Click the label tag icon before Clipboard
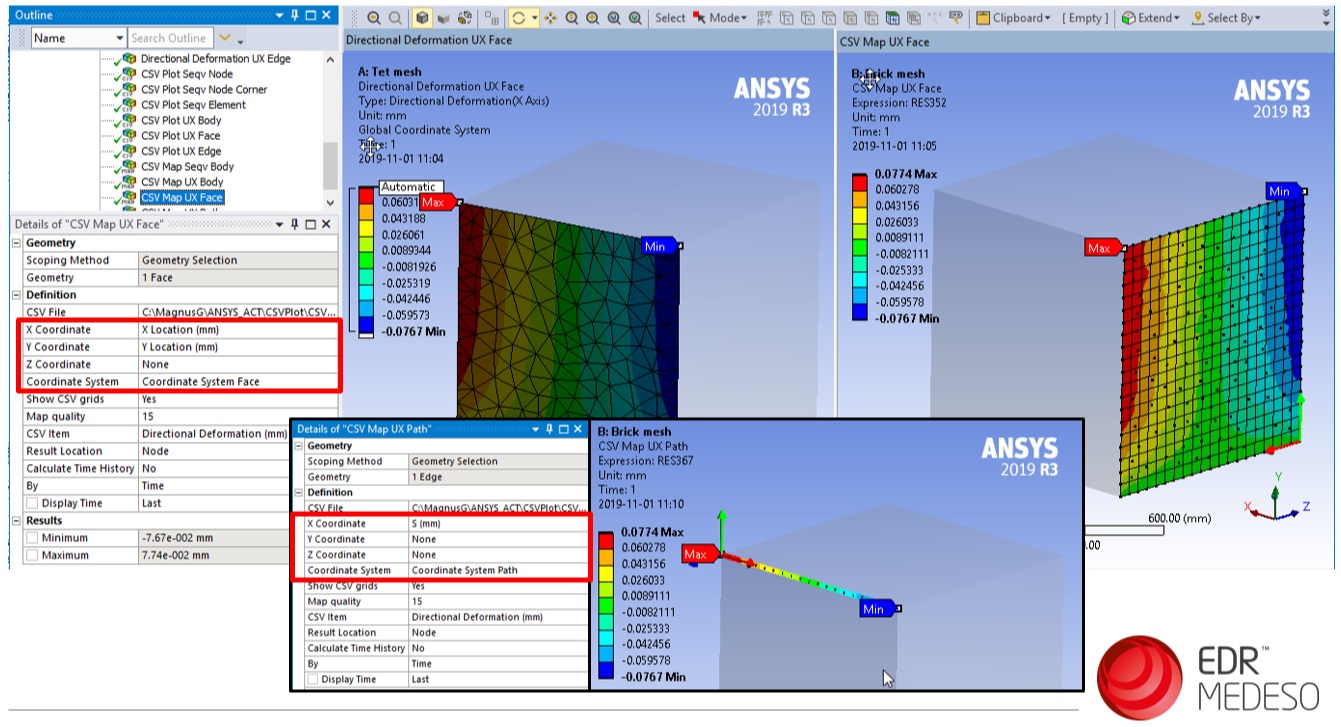 (957, 18)
